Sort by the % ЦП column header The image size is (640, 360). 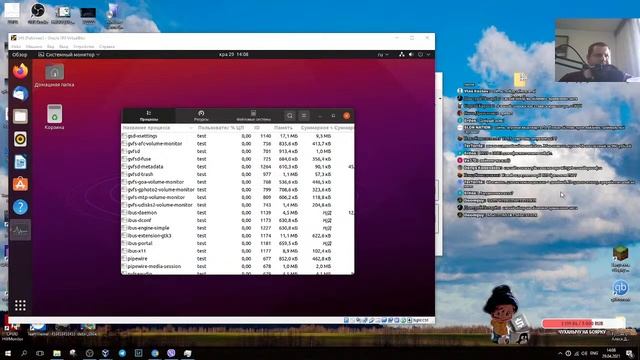tap(237, 128)
